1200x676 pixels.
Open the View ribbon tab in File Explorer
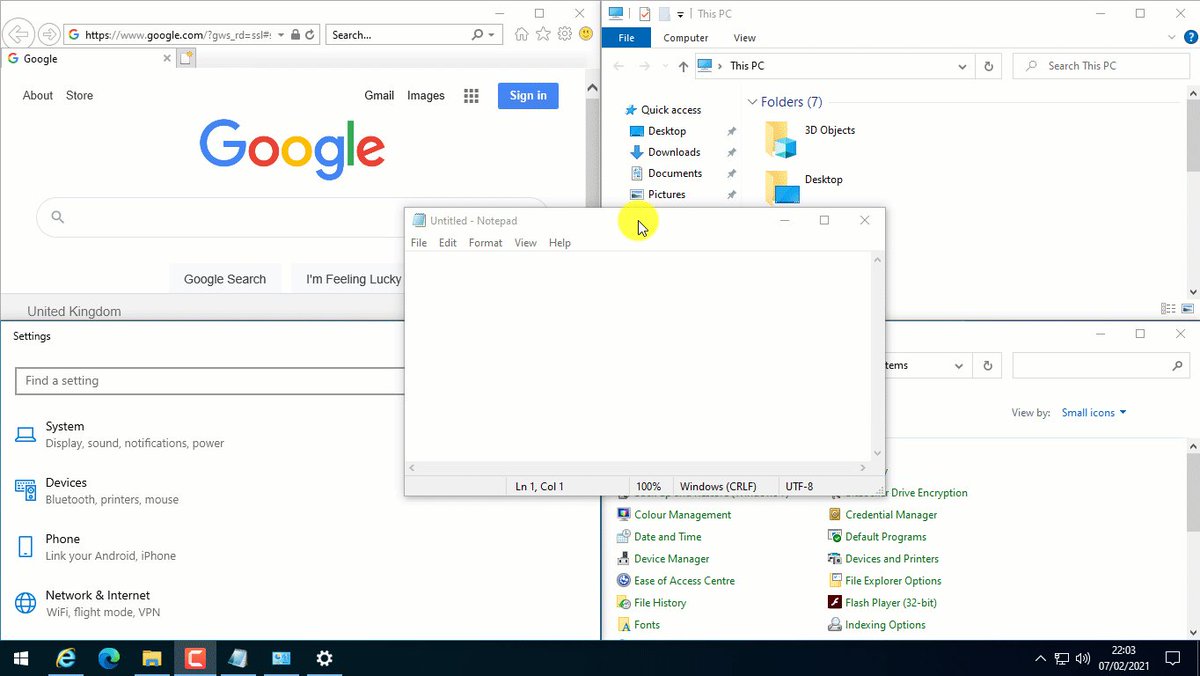click(x=745, y=38)
